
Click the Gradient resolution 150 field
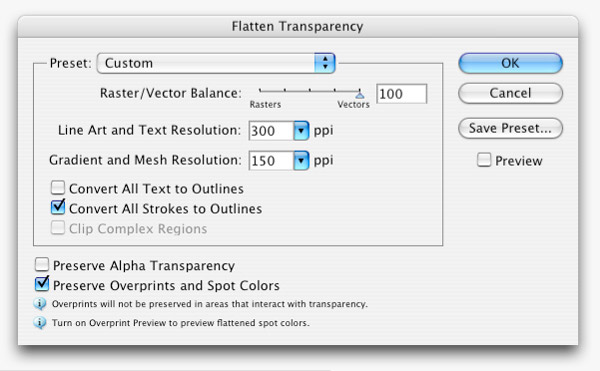click(271, 161)
